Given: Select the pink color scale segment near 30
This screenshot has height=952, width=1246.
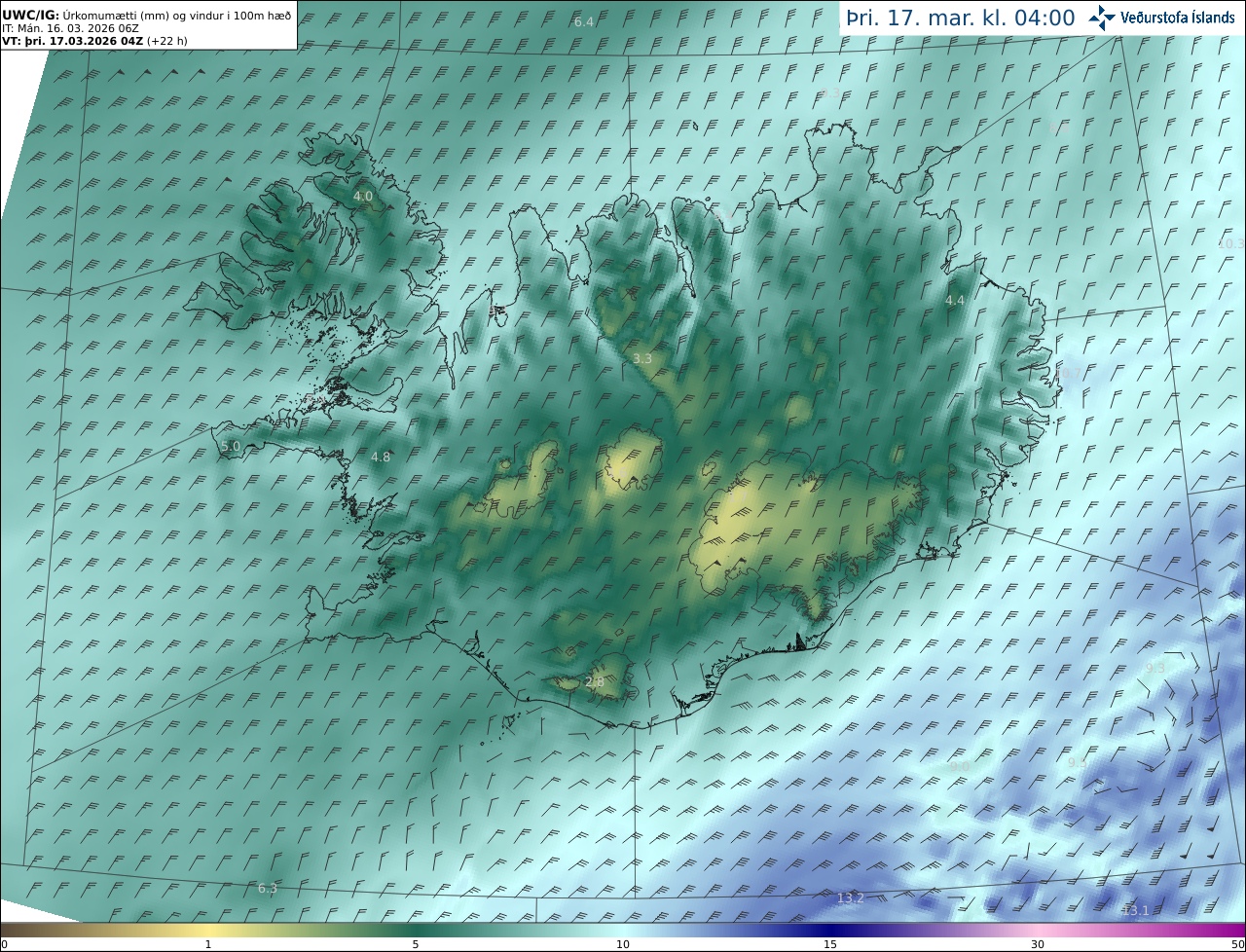Looking at the screenshot, I should [1038, 930].
